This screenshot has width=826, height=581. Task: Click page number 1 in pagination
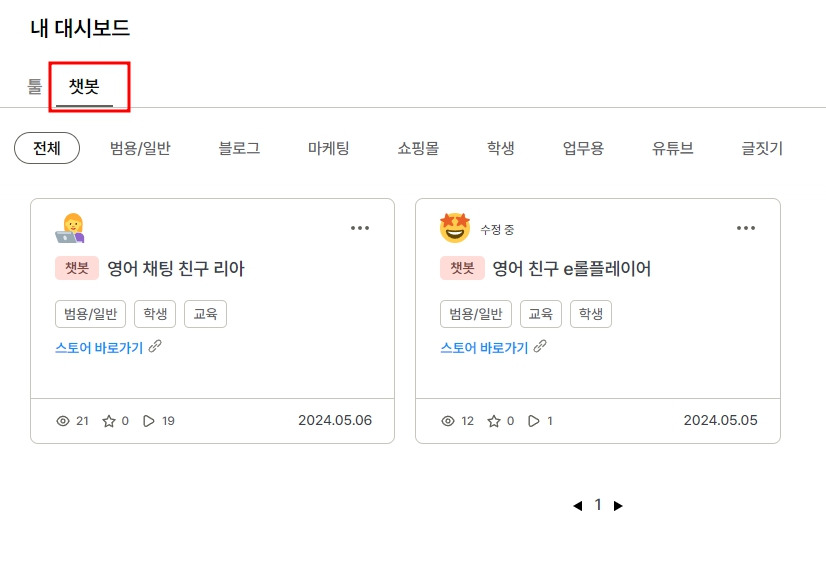point(597,505)
